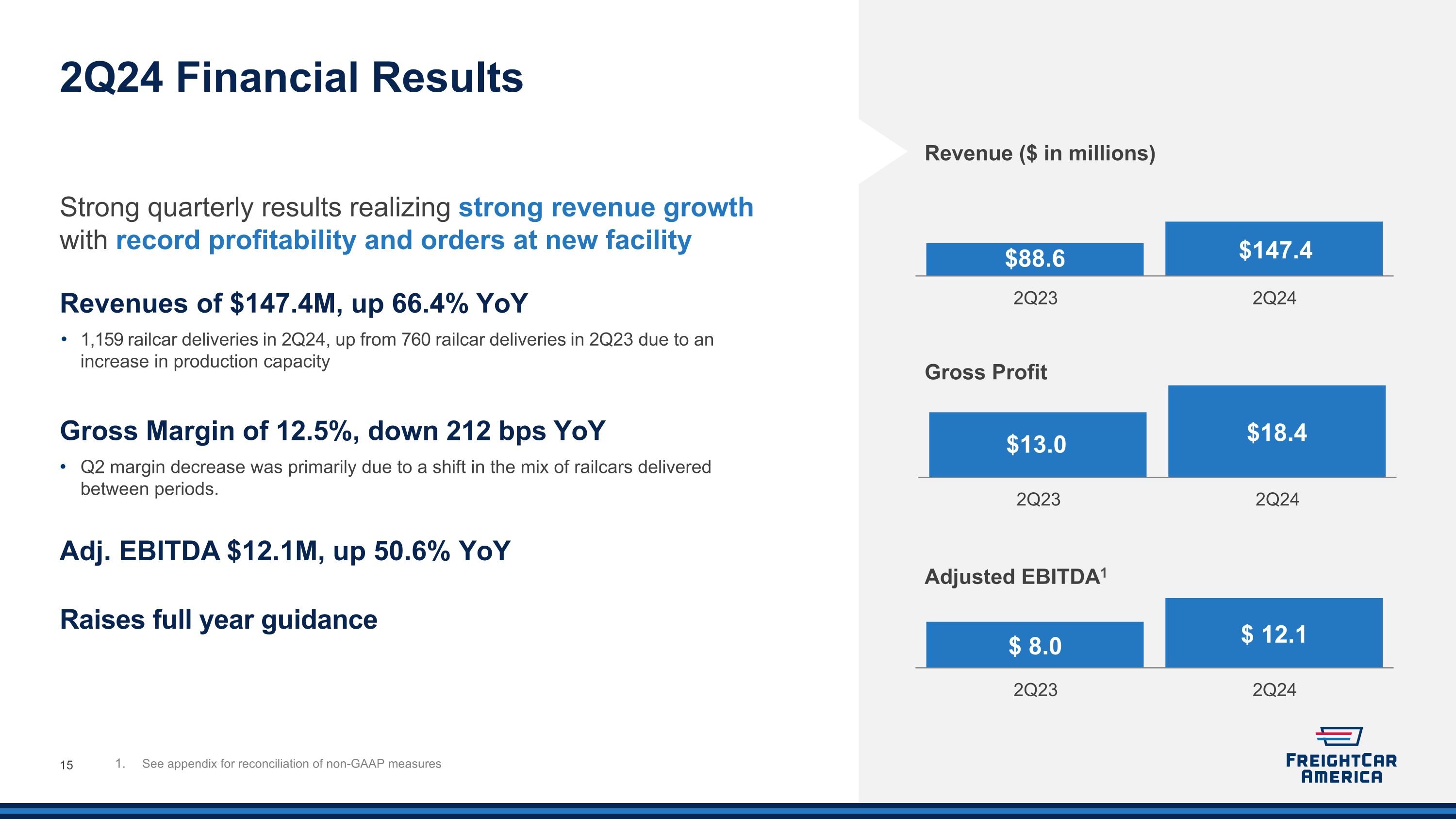Image resolution: width=1456 pixels, height=819 pixels.
Task: Click the $8.0 Adjusted EBITDA bar
Action: tap(1035, 645)
